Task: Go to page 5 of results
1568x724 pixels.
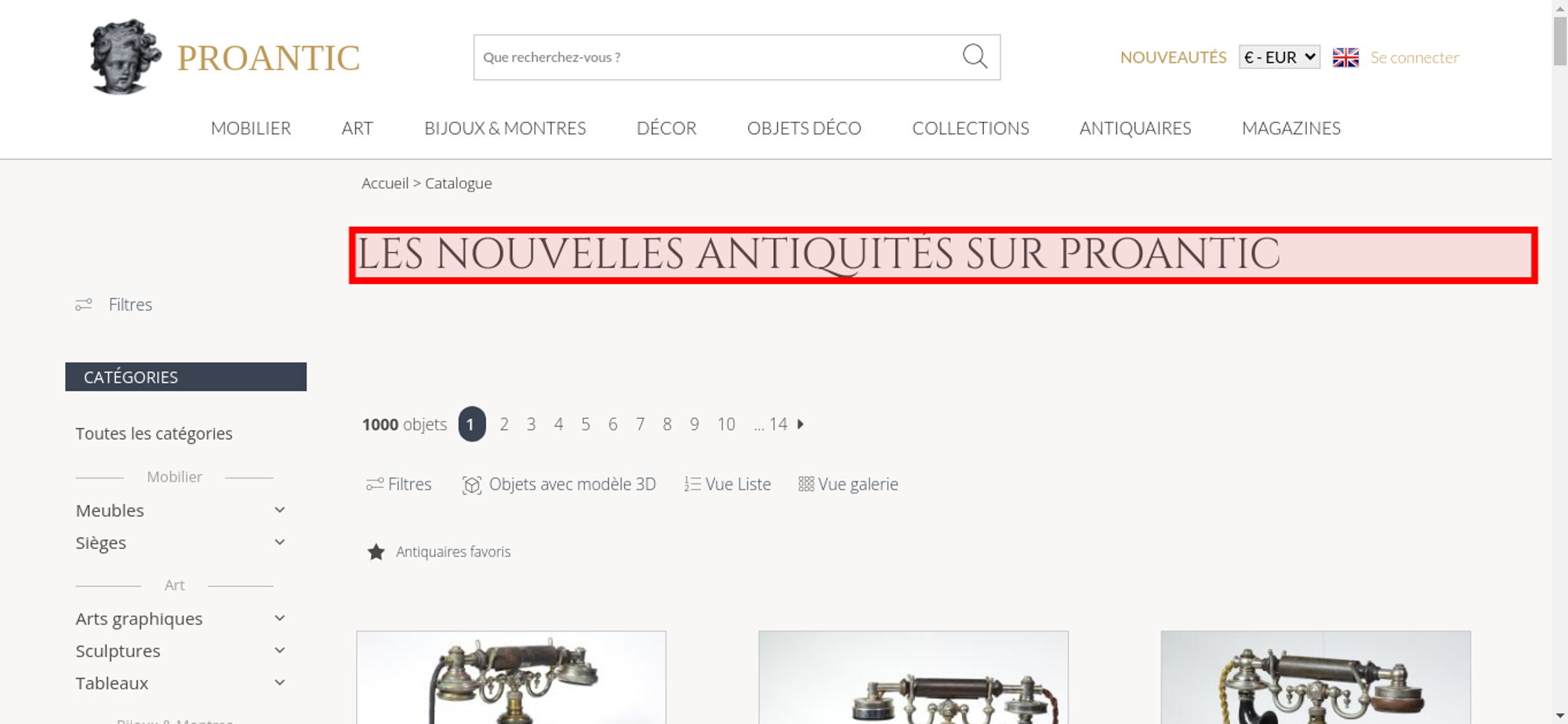Action: (586, 424)
